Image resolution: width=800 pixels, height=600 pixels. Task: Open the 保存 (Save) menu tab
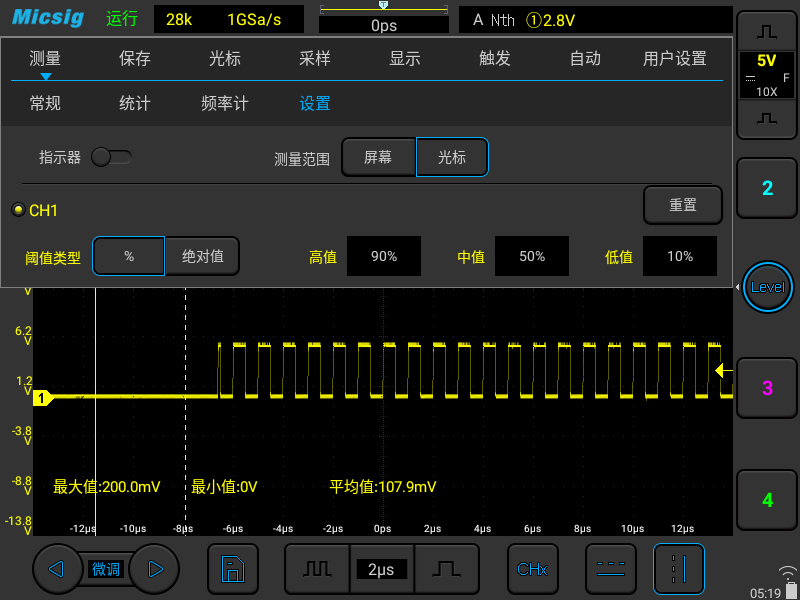tap(135, 59)
